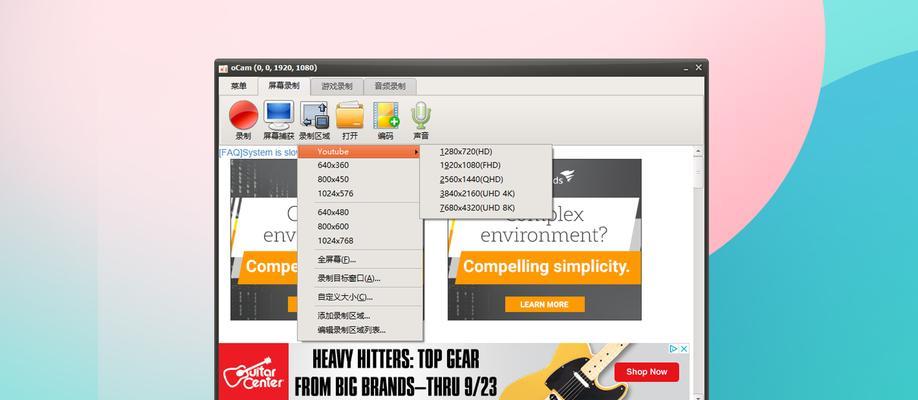Choose 全屏幕(F)... menu entry
Image resolution: width=918 pixels, height=400 pixels.
(x=360, y=259)
